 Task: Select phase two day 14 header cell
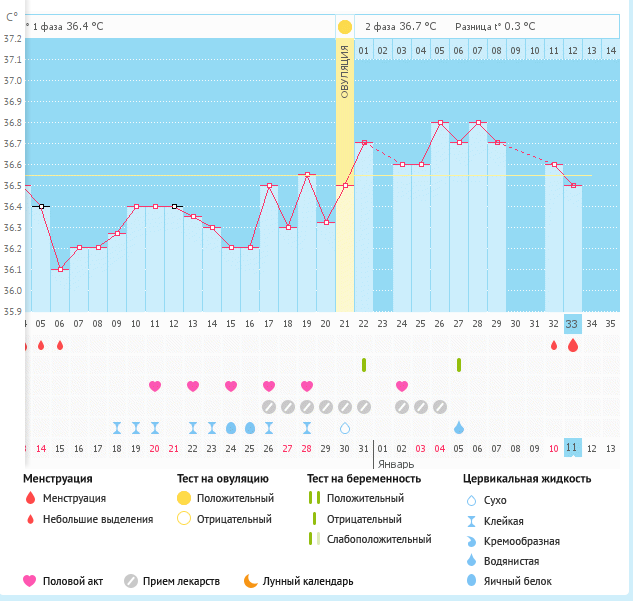click(611, 50)
